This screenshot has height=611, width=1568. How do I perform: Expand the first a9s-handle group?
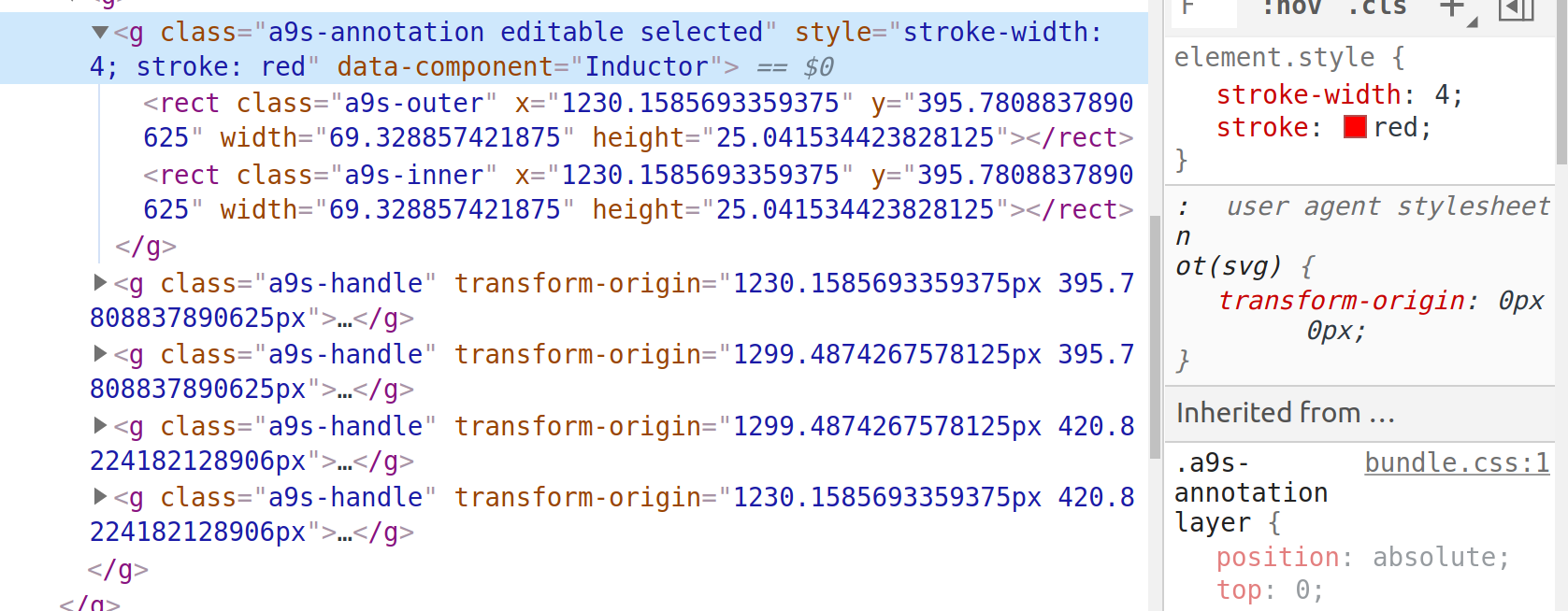pyautogui.click(x=99, y=283)
